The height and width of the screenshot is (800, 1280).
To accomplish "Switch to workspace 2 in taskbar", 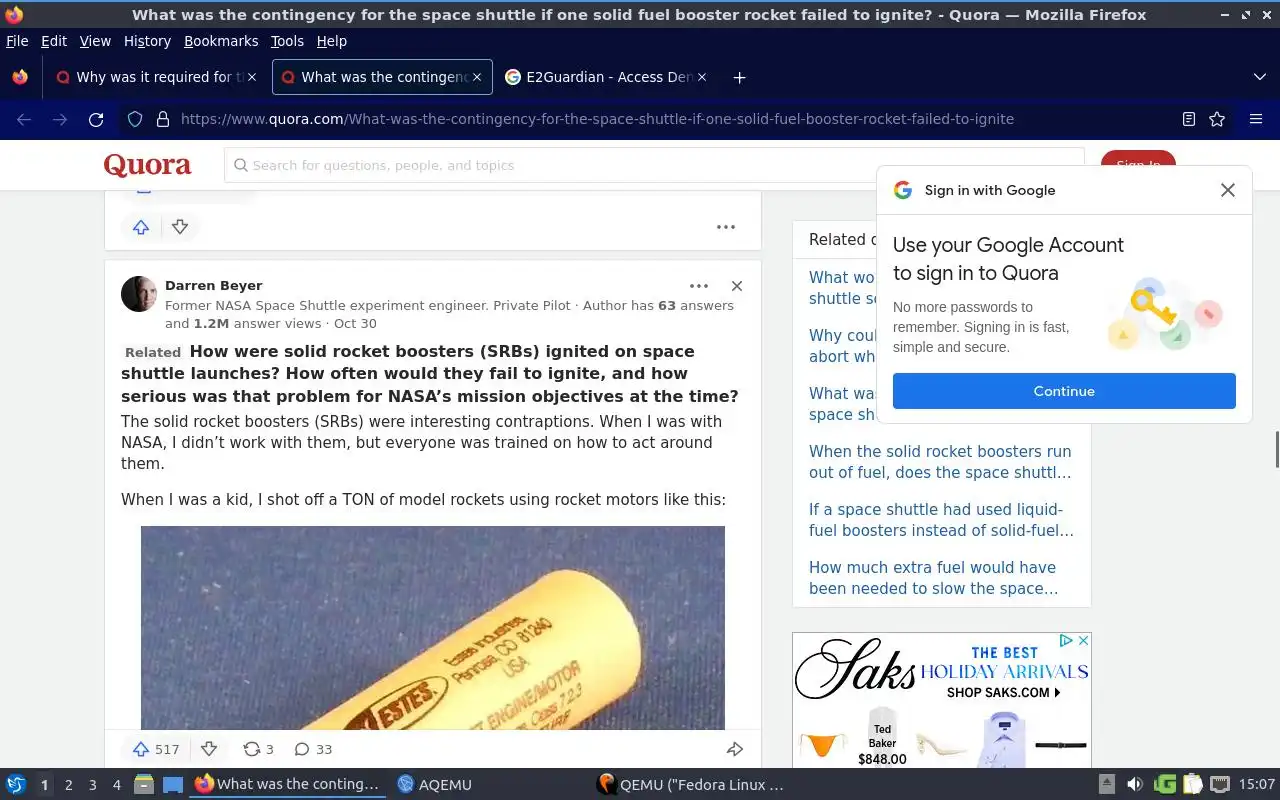I will tap(68, 785).
